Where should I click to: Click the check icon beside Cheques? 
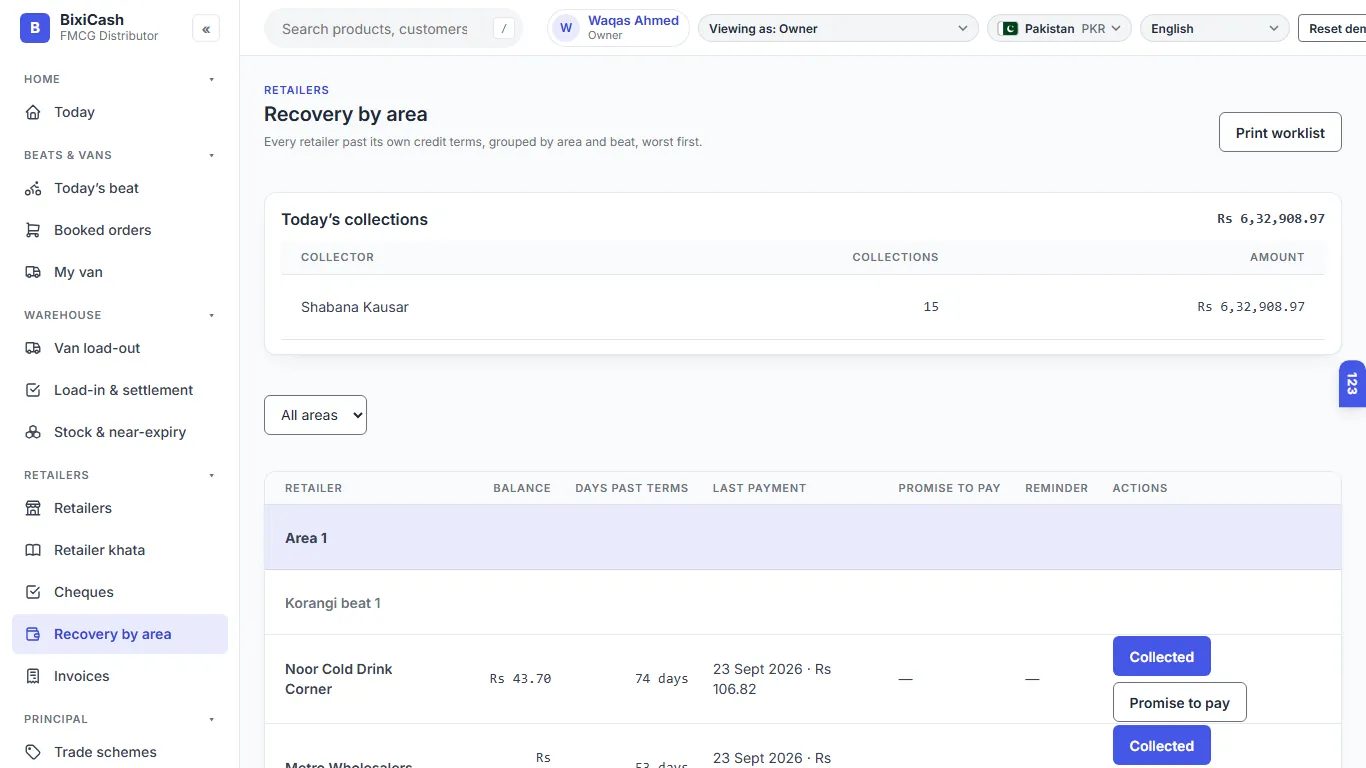(x=33, y=592)
